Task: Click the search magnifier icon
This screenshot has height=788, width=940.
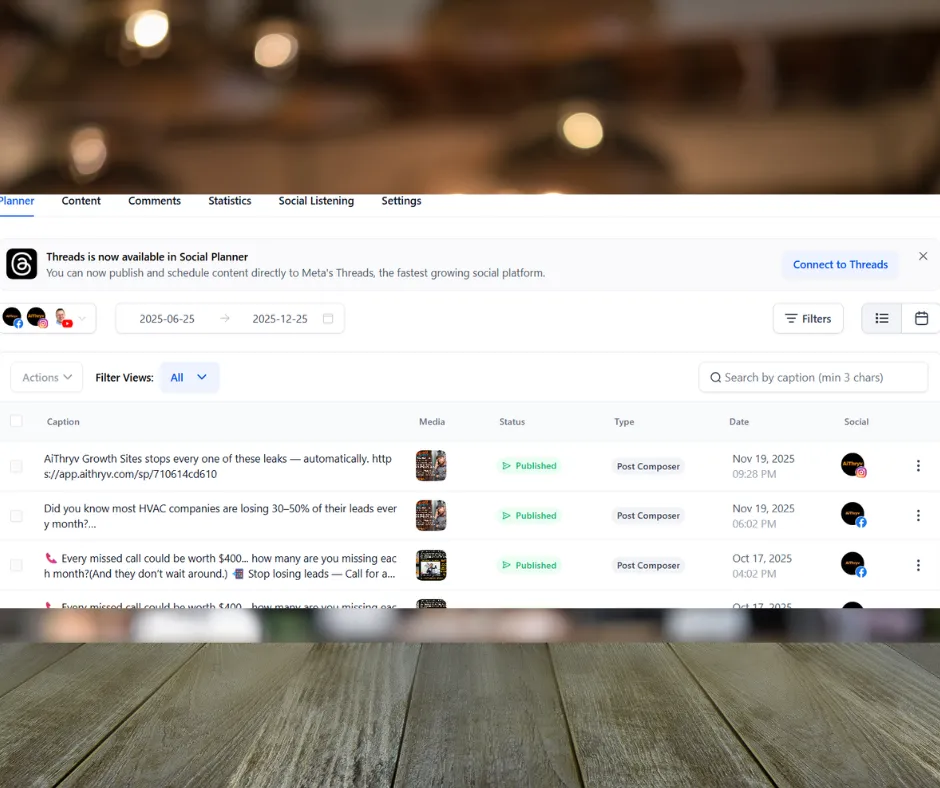Action: [715, 377]
